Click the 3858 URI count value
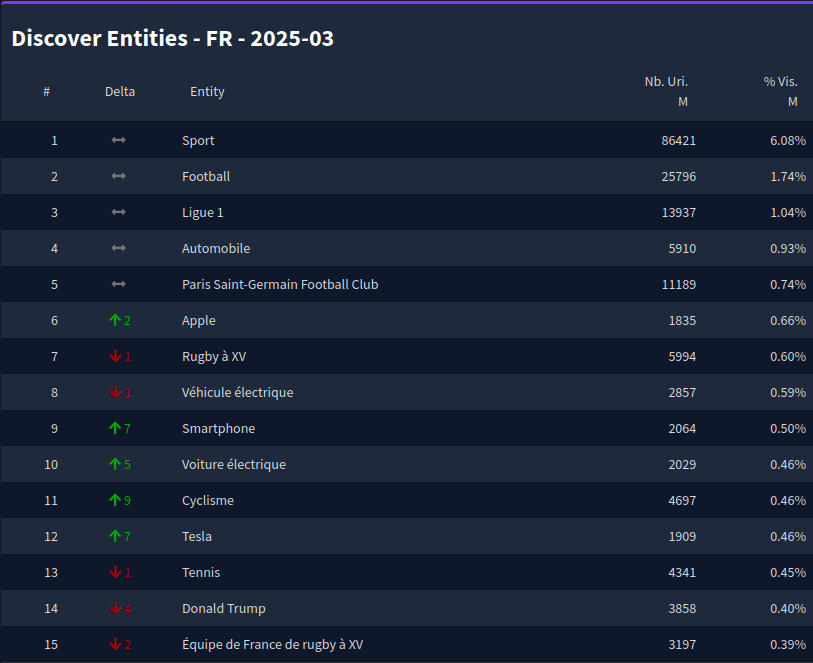 point(682,609)
